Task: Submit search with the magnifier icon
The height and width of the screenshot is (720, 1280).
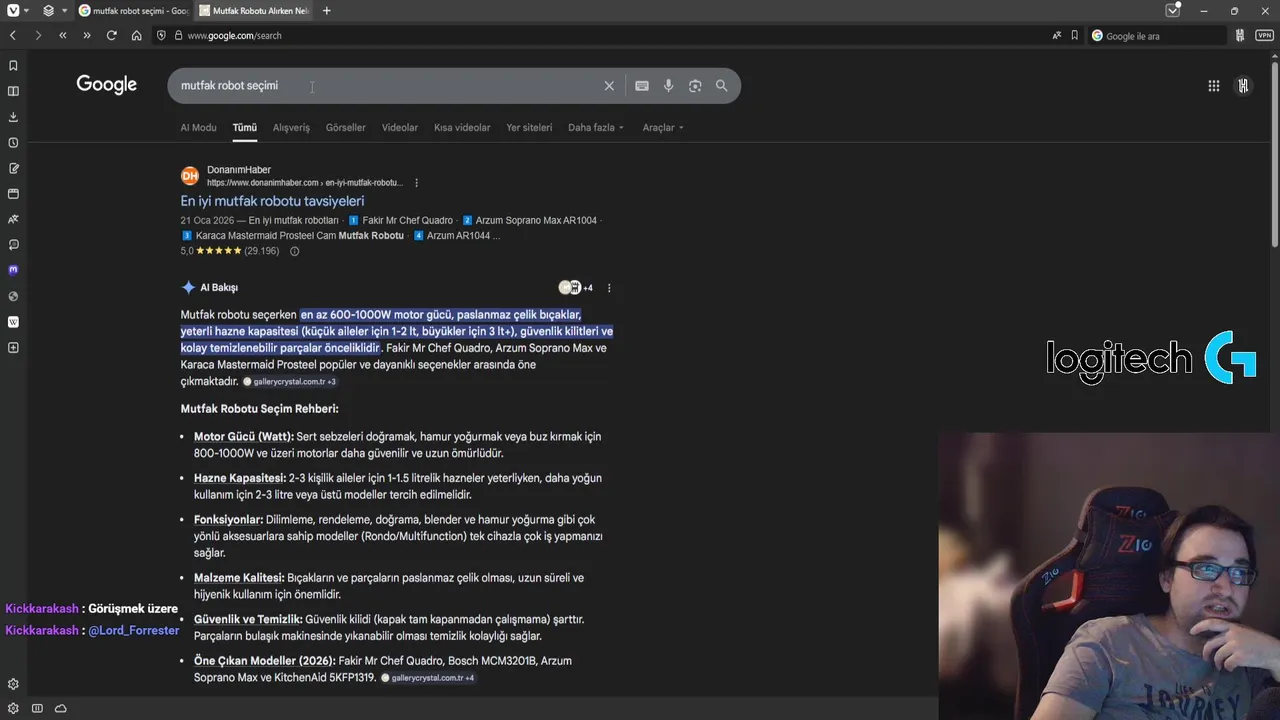Action: (722, 86)
